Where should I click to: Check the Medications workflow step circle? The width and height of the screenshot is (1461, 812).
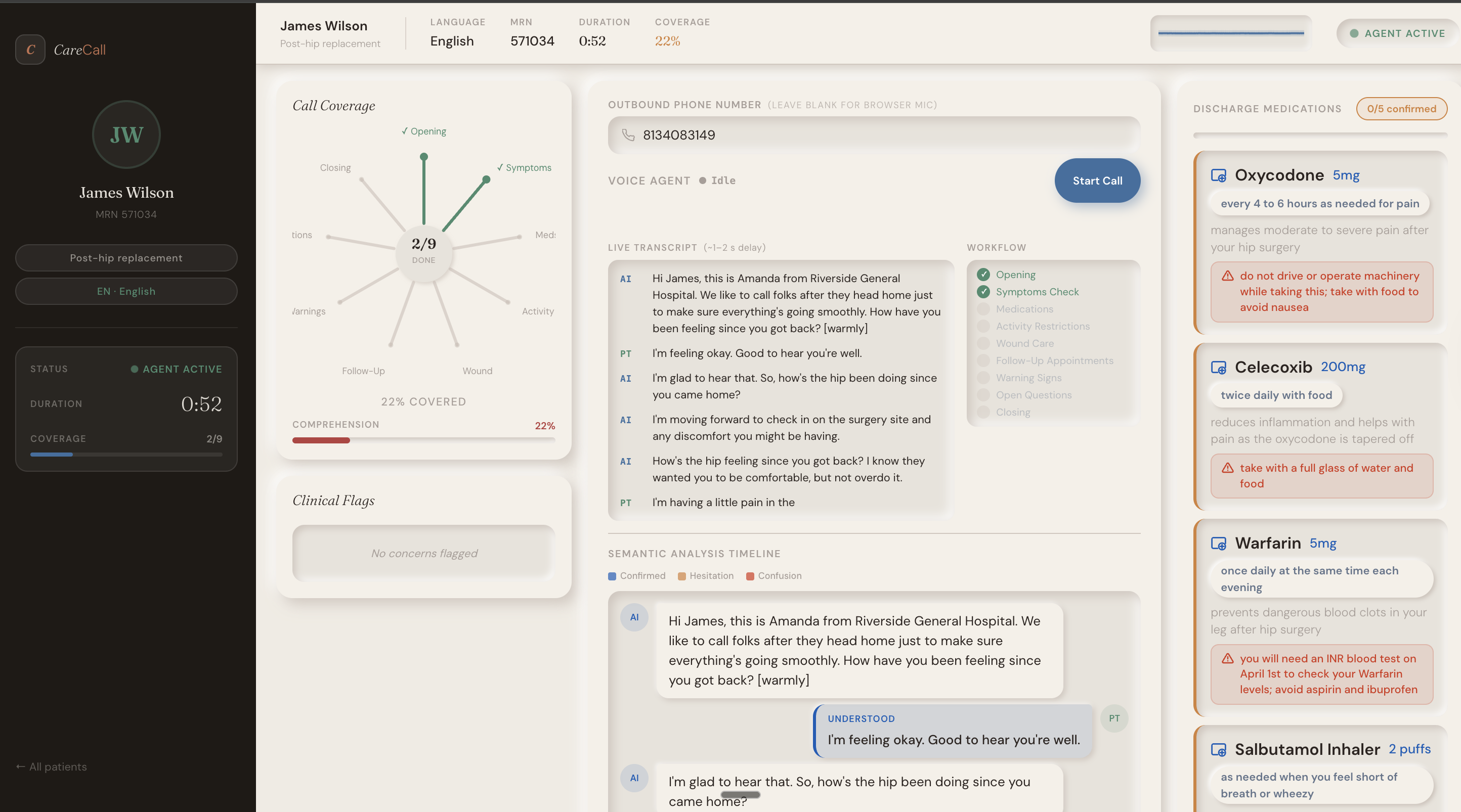coord(983,309)
